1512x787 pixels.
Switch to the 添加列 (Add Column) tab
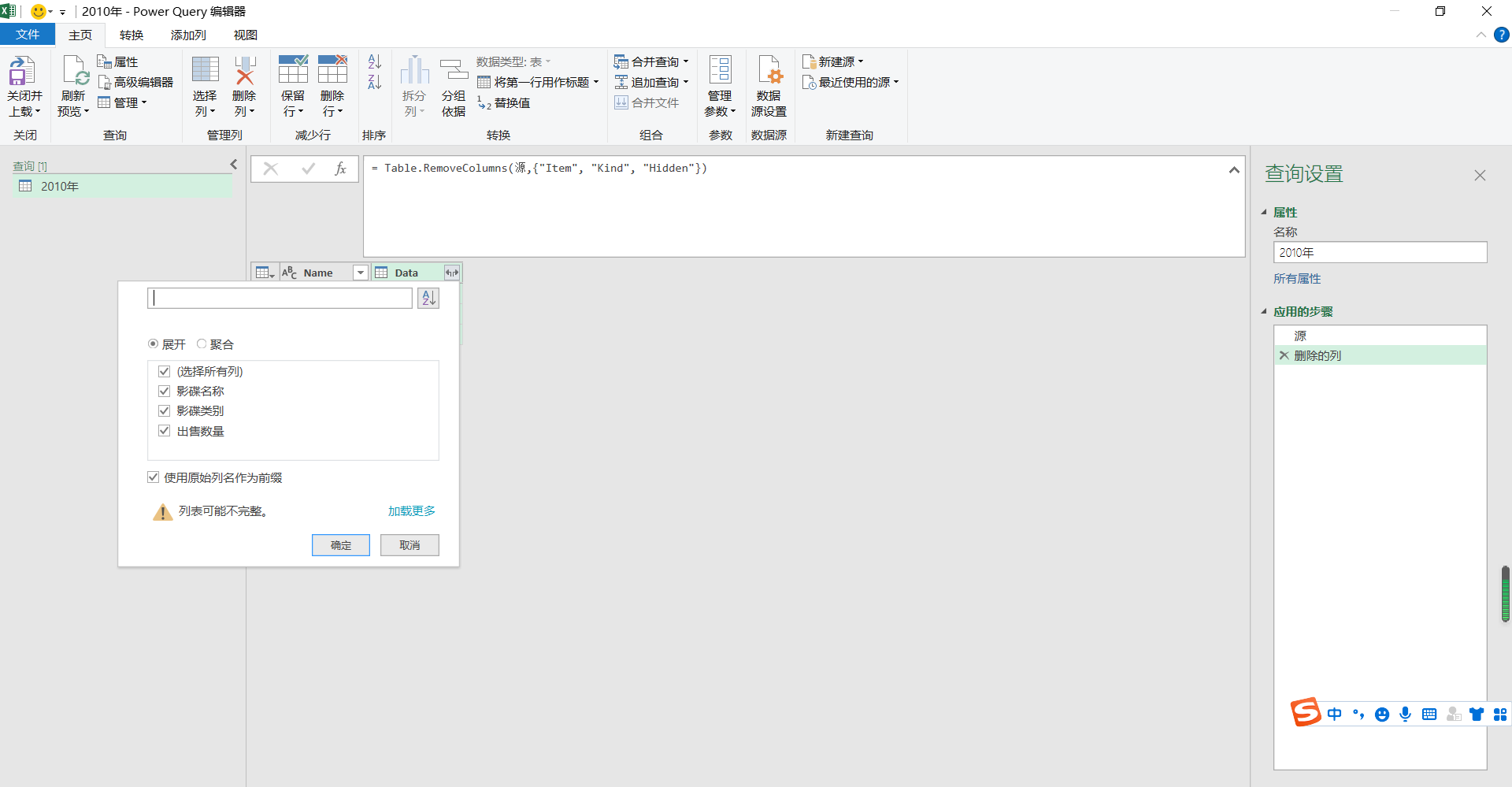pyautogui.click(x=188, y=35)
